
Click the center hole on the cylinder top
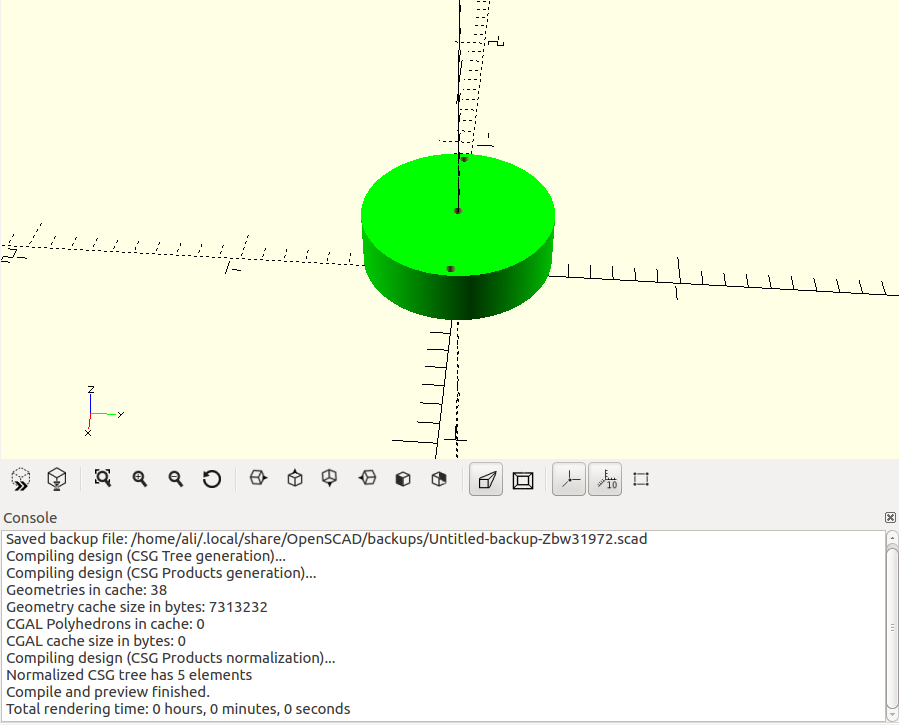coord(458,211)
